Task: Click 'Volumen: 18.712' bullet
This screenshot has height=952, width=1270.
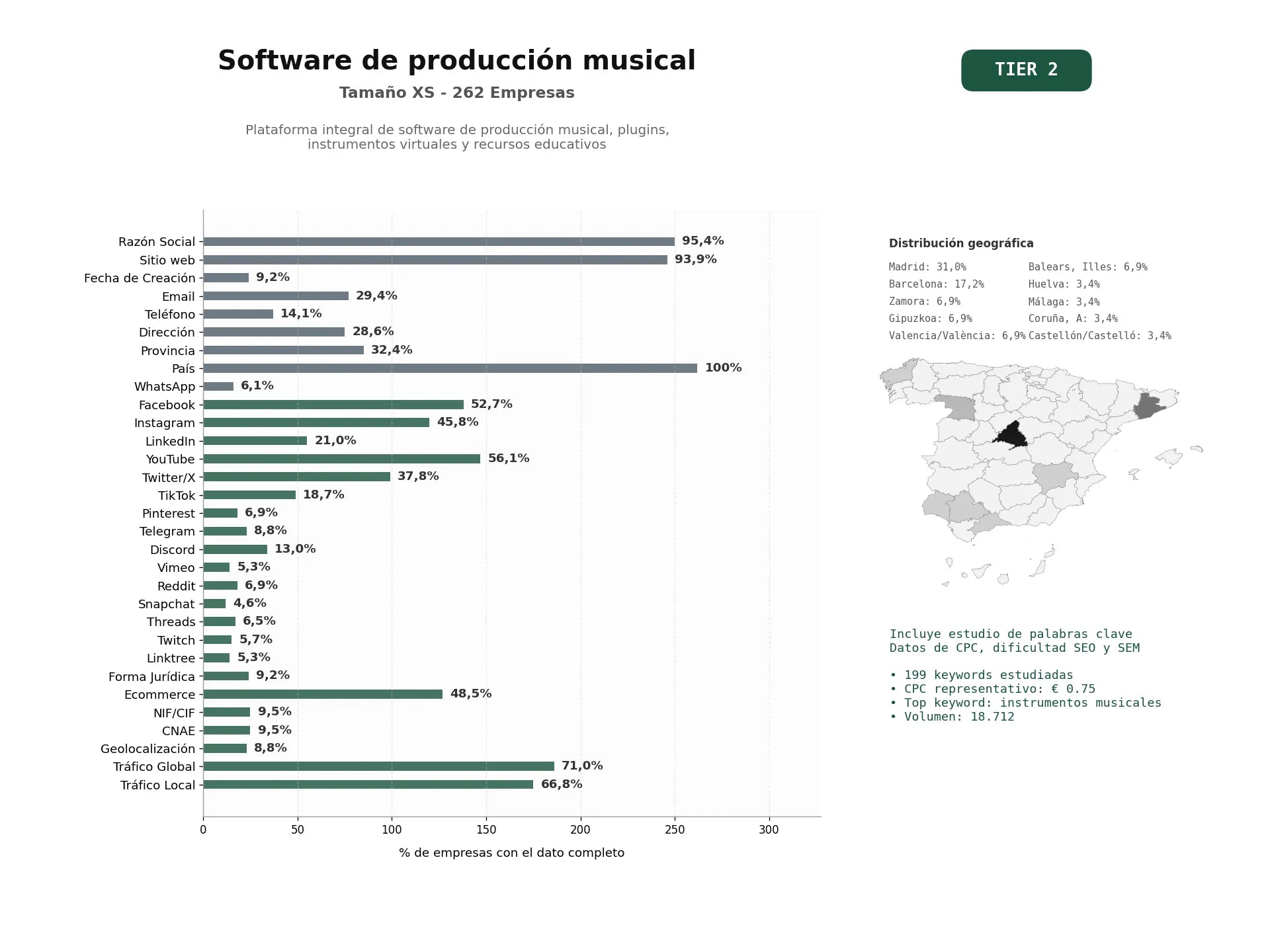Action: click(952, 717)
